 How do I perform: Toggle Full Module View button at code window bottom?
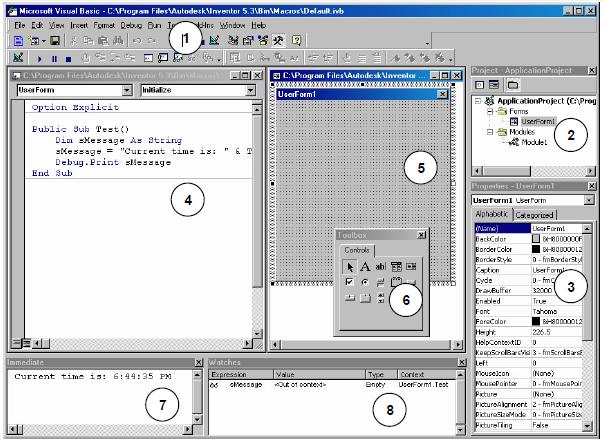point(26,343)
